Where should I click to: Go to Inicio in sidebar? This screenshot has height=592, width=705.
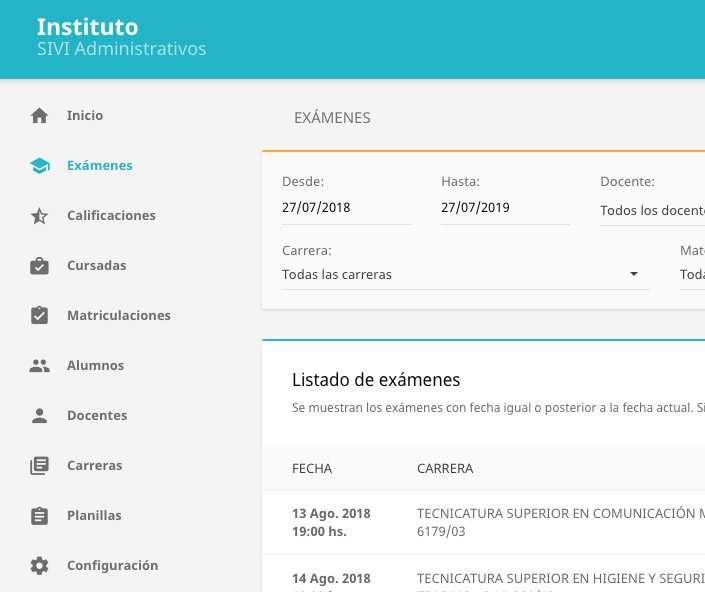point(85,116)
